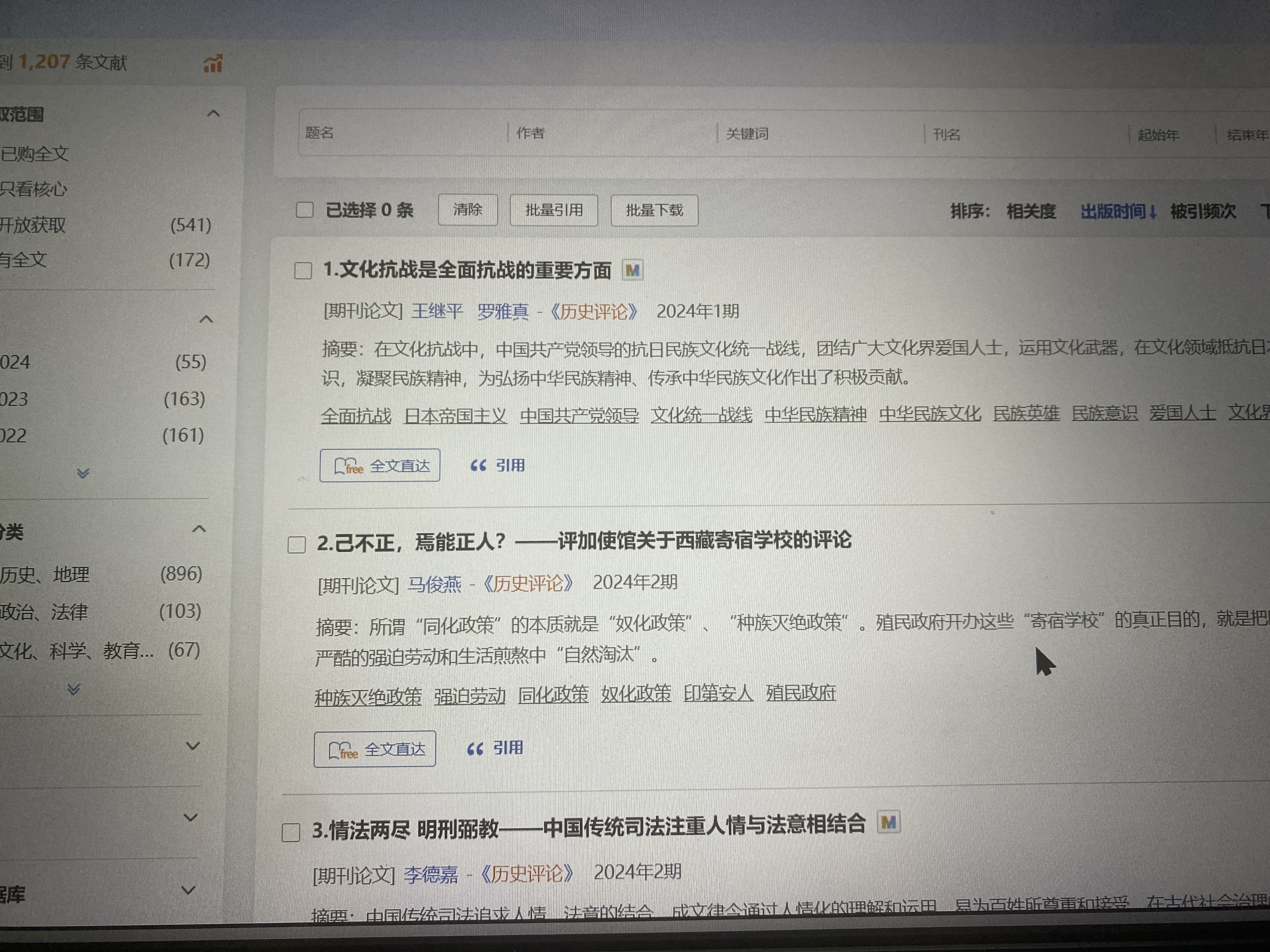The width and height of the screenshot is (1270, 952).
Task: Click the M badge beside article 1 title
Action: tap(632, 270)
